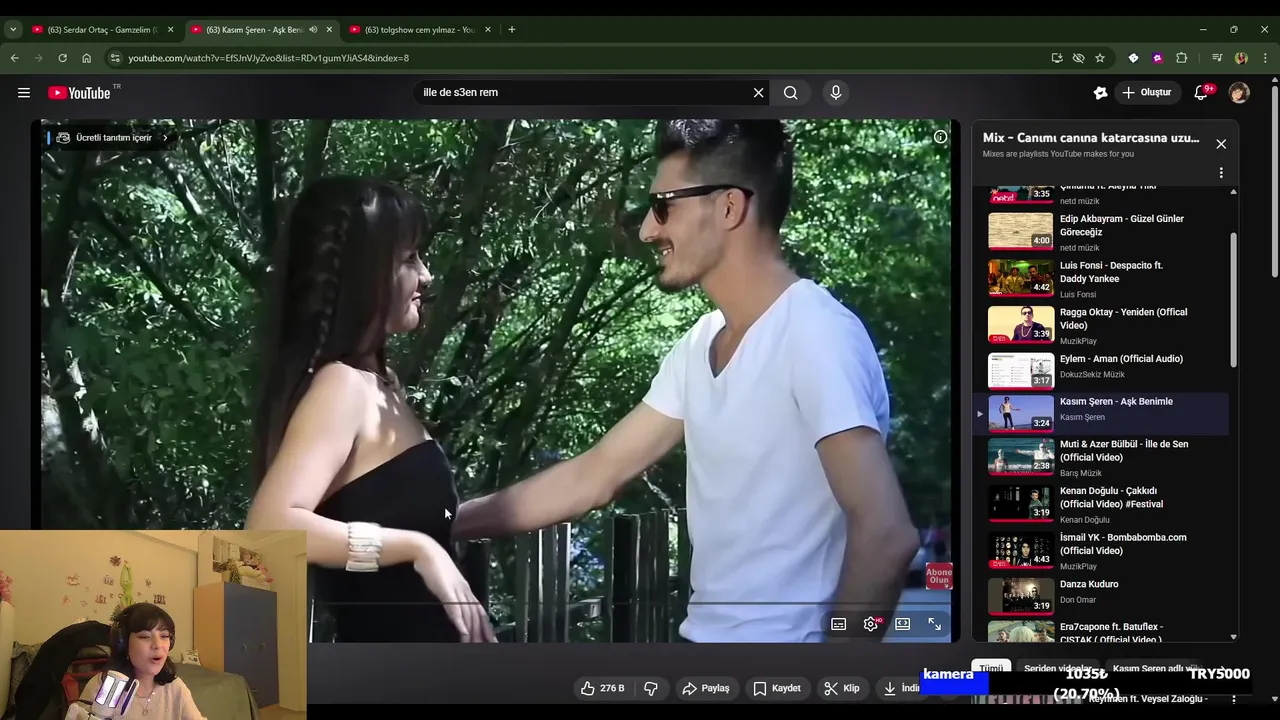View site information icon in address bar
Screen dimensions: 1280x720
tap(115, 58)
